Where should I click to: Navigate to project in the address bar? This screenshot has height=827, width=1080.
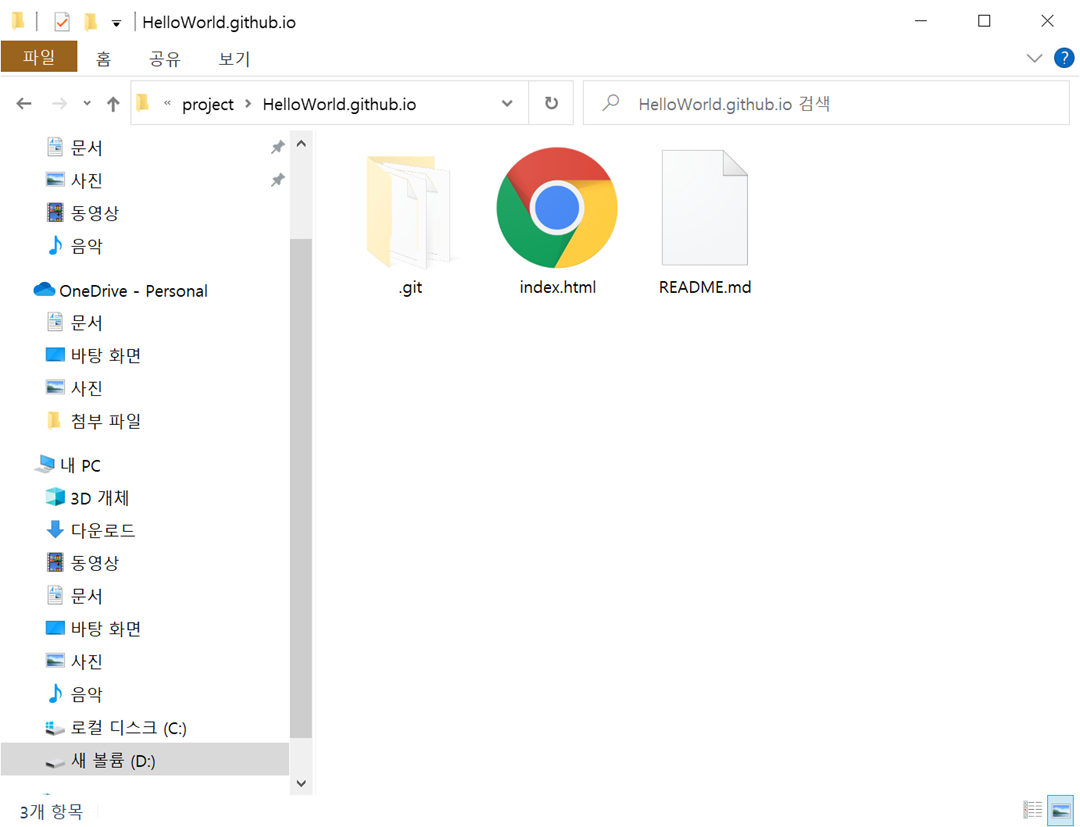208,104
